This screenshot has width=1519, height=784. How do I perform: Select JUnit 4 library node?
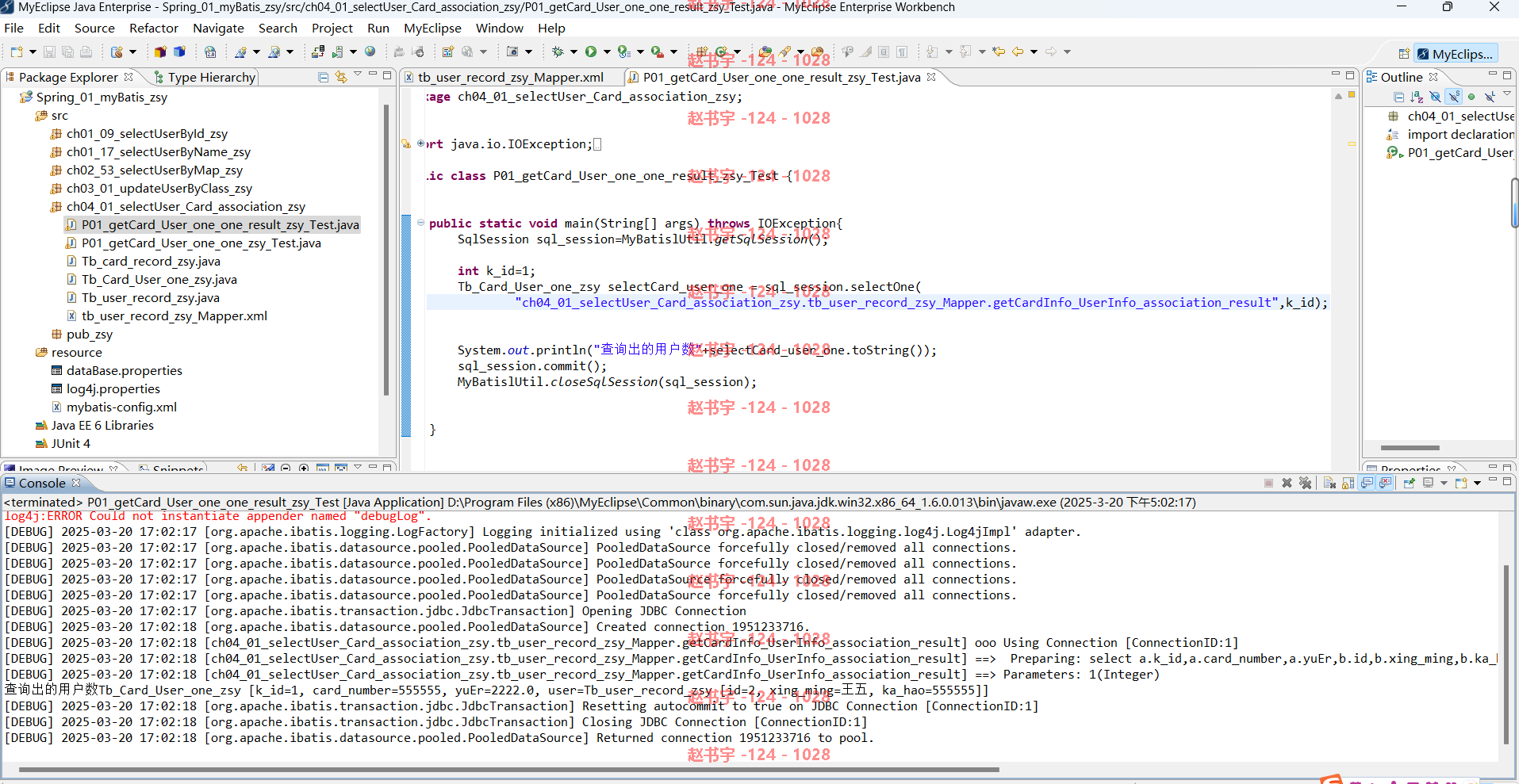[x=71, y=443]
